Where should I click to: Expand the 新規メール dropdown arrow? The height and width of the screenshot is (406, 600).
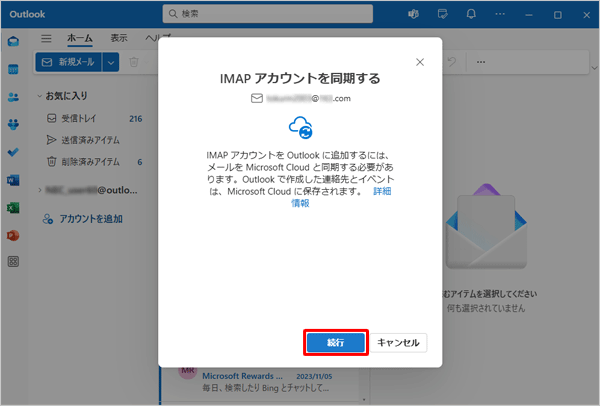[x=111, y=62]
